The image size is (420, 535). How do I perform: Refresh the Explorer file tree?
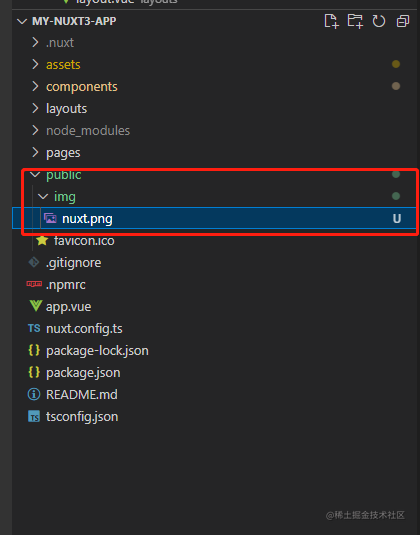coord(379,21)
